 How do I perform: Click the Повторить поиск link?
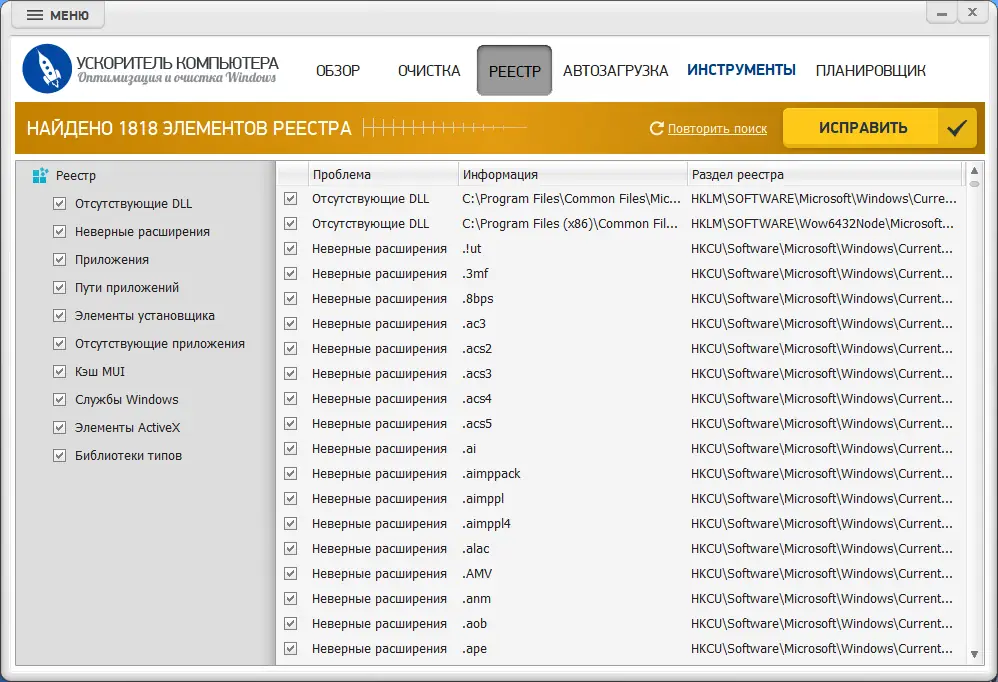(717, 129)
